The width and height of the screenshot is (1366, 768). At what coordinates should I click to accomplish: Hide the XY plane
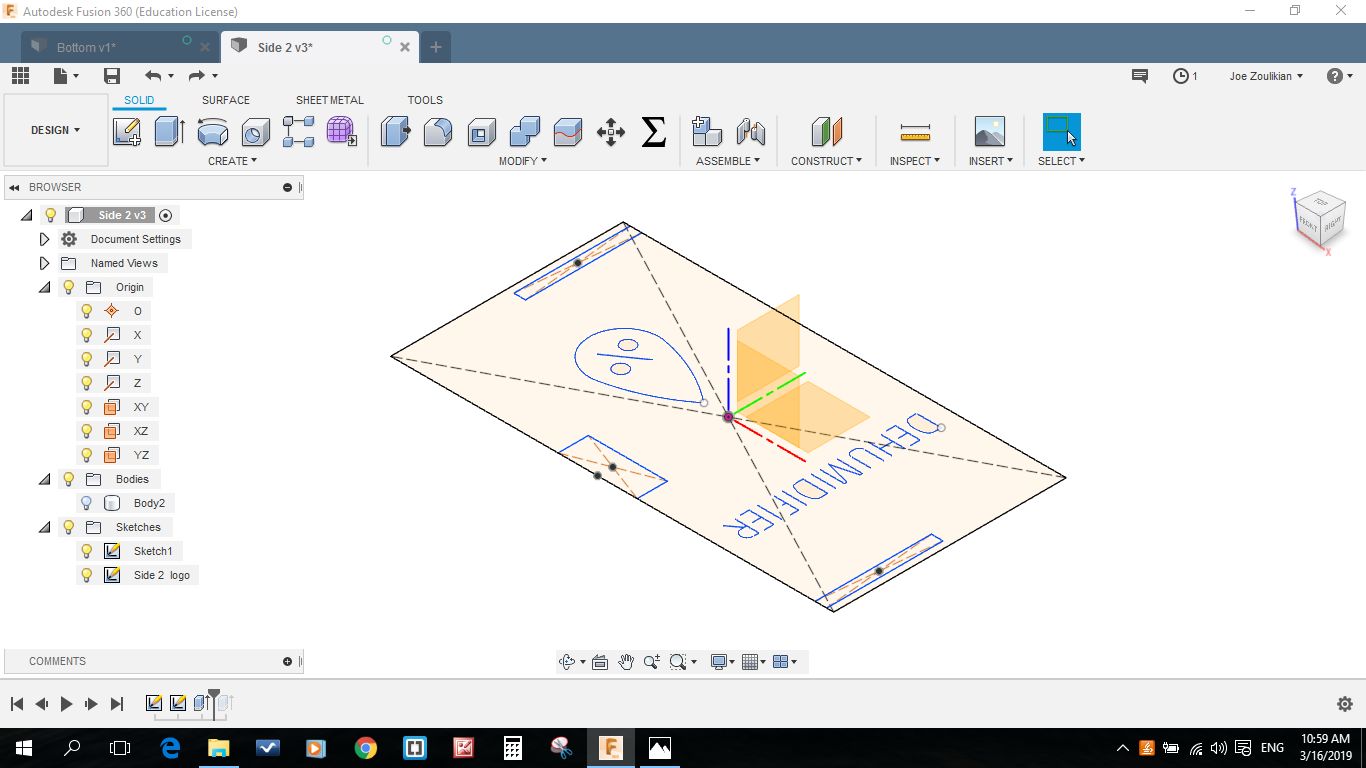tap(87, 407)
